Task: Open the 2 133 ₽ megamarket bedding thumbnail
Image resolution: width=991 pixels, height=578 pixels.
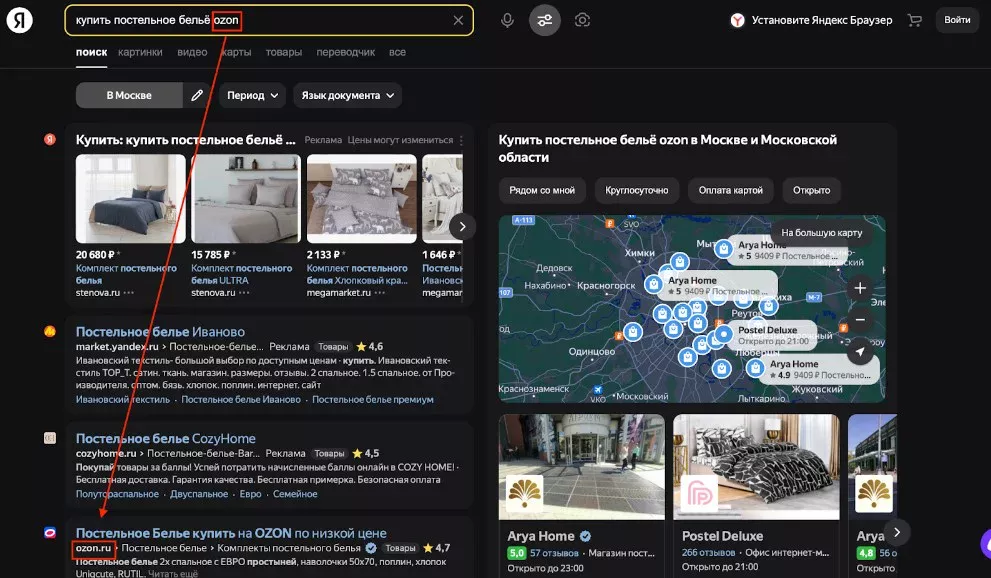Action: pos(362,199)
